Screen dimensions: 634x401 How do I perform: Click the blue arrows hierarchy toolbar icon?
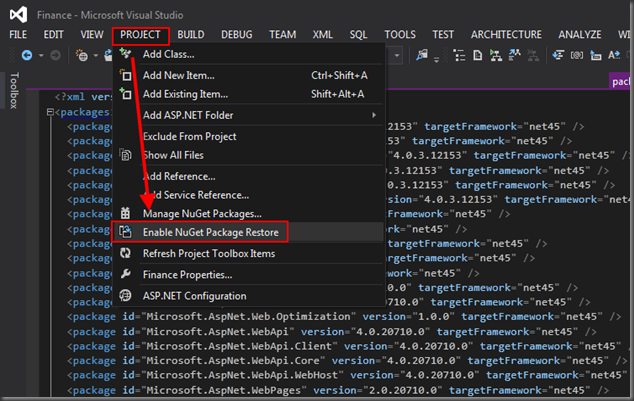click(514, 55)
